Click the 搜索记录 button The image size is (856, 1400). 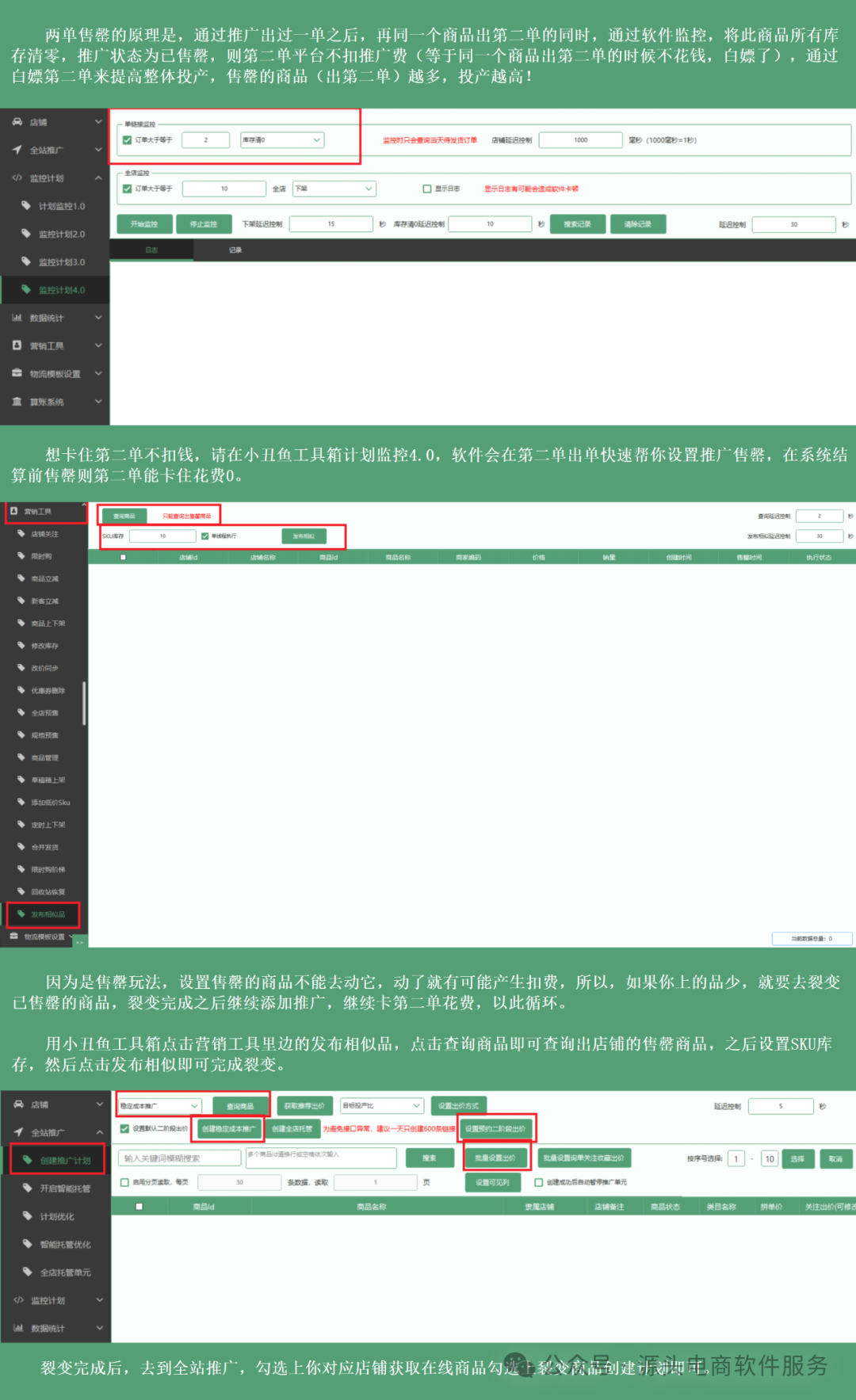(578, 224)
